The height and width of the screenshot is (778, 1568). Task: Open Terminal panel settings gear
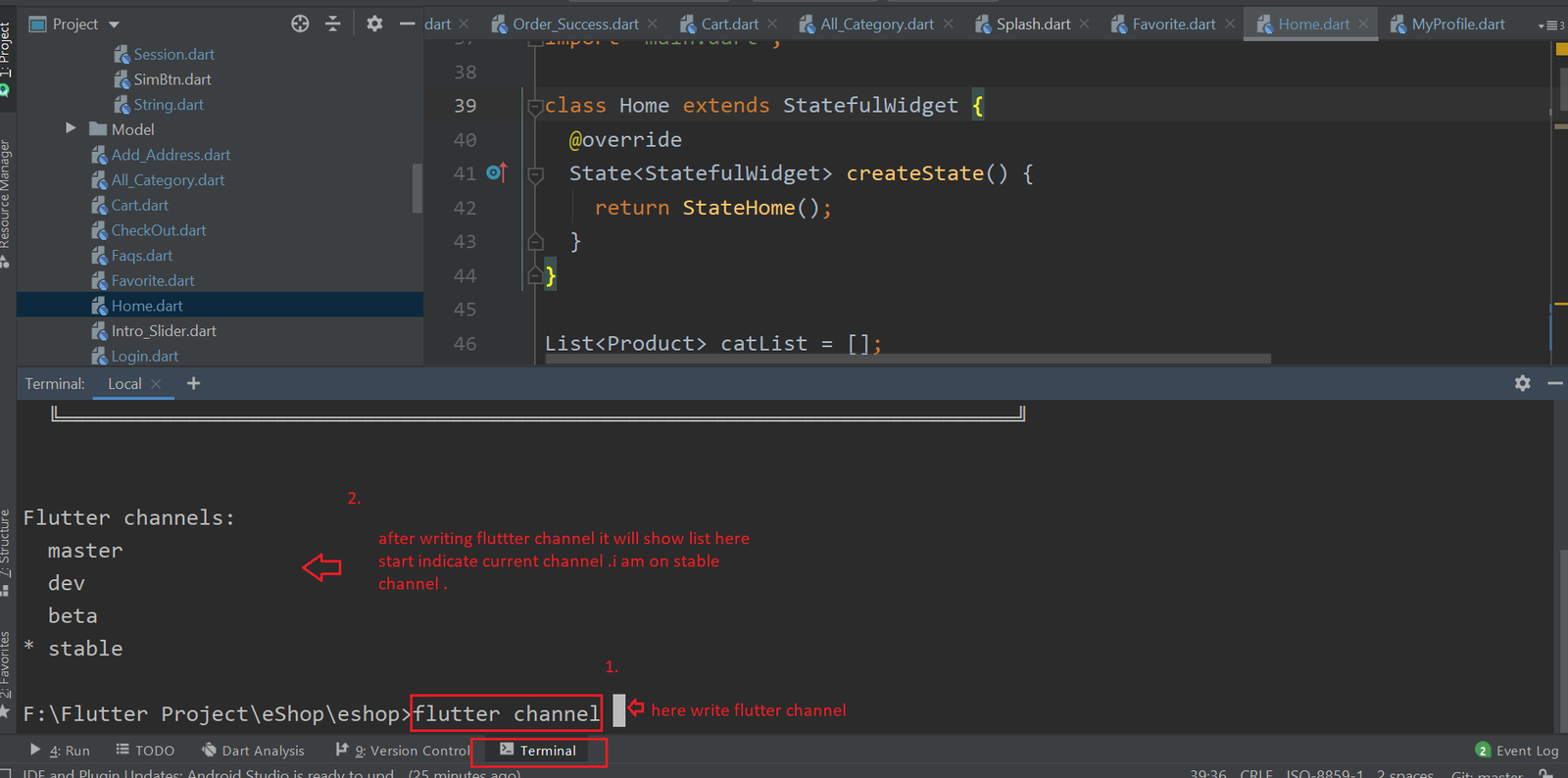pos(1522,383)
